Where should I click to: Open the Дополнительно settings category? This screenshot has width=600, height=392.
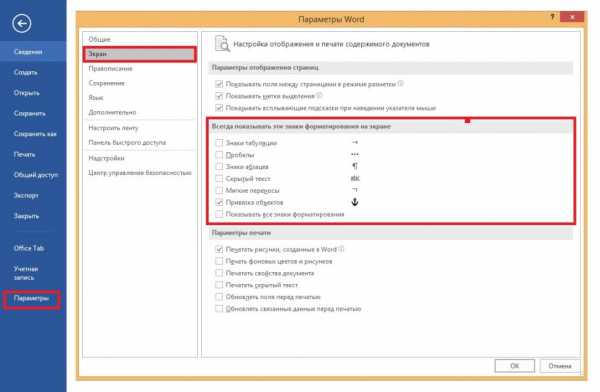click(x=112, y=112)
